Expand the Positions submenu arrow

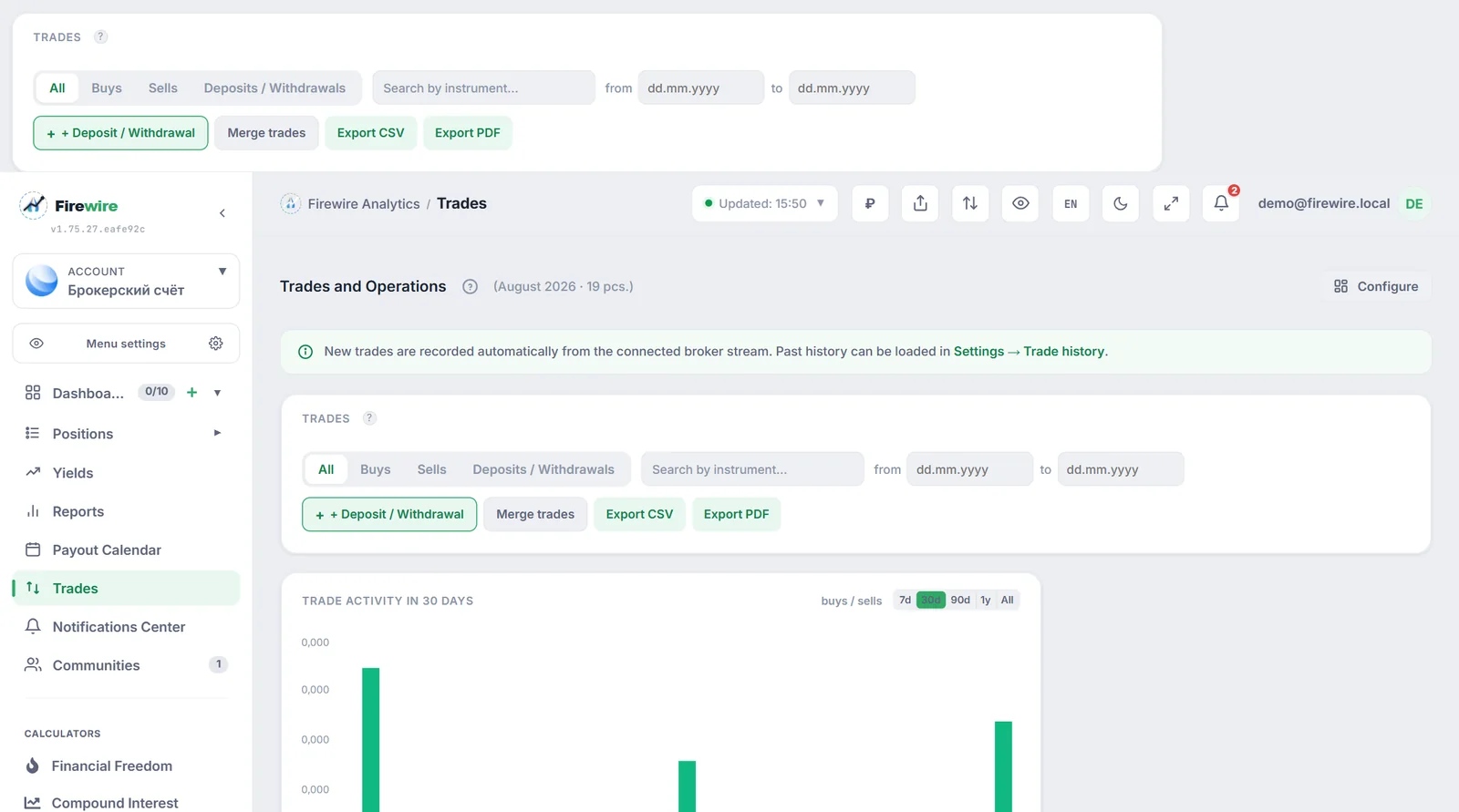pyautogui.click(x=217, y=433)
